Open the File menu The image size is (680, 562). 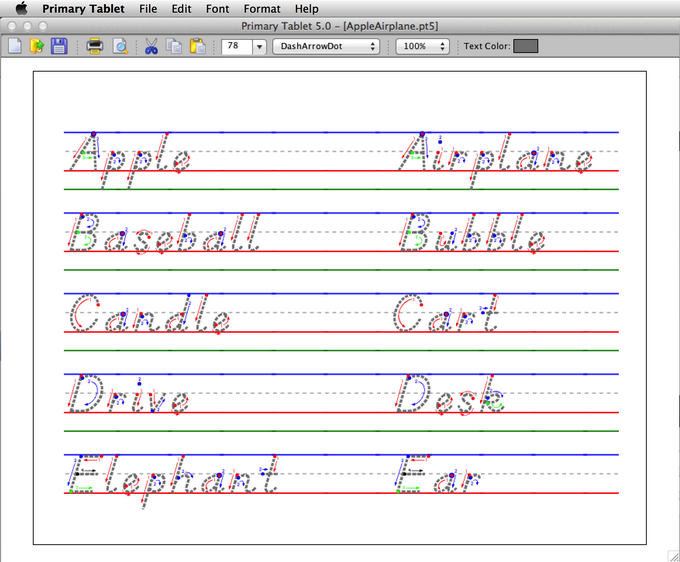148,8
